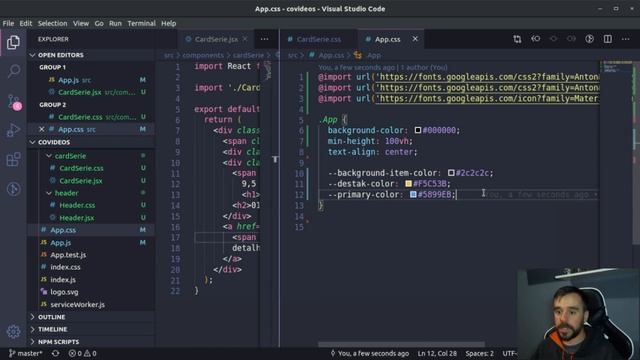Open the Selection menu
640x360 pixels.
click(52, 23)
